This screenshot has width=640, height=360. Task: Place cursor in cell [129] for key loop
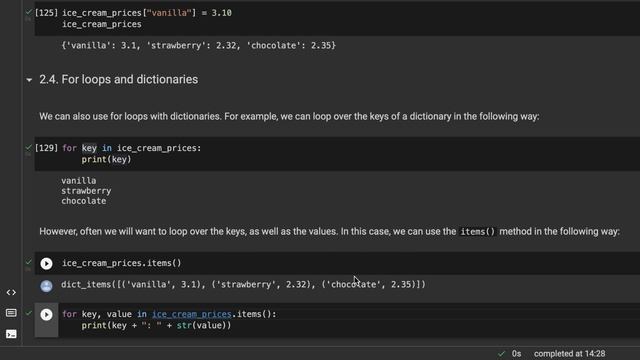[x=337, y=154]
